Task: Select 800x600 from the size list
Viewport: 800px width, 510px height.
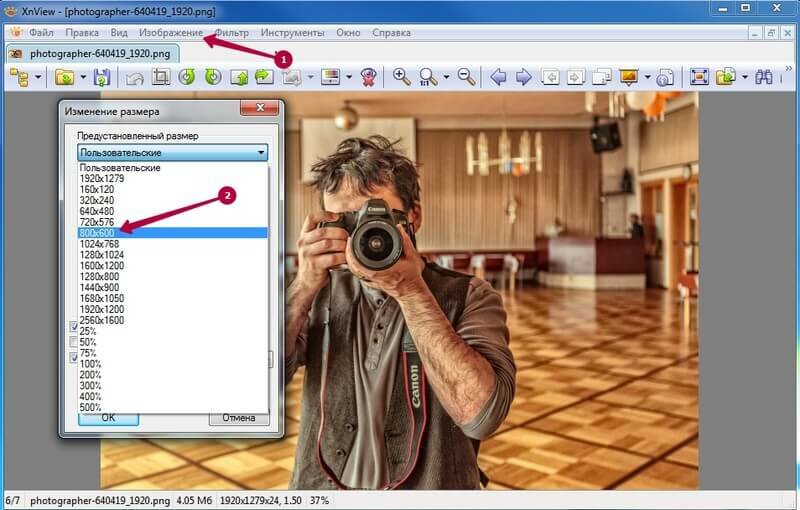Action: pyautogui.click(x=98, y=232)
